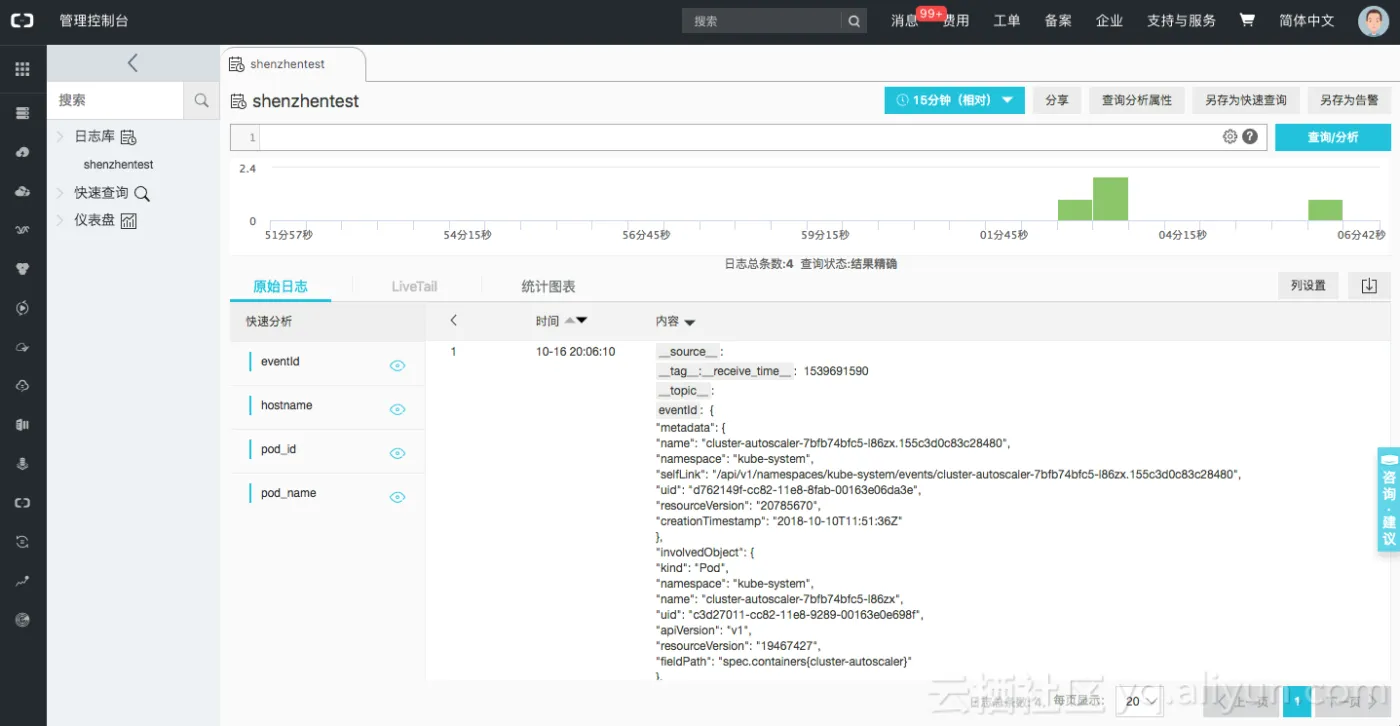Click the 另存为告警 button
The width and height of the screenshot is (1400, 726).
[1349, 100]
